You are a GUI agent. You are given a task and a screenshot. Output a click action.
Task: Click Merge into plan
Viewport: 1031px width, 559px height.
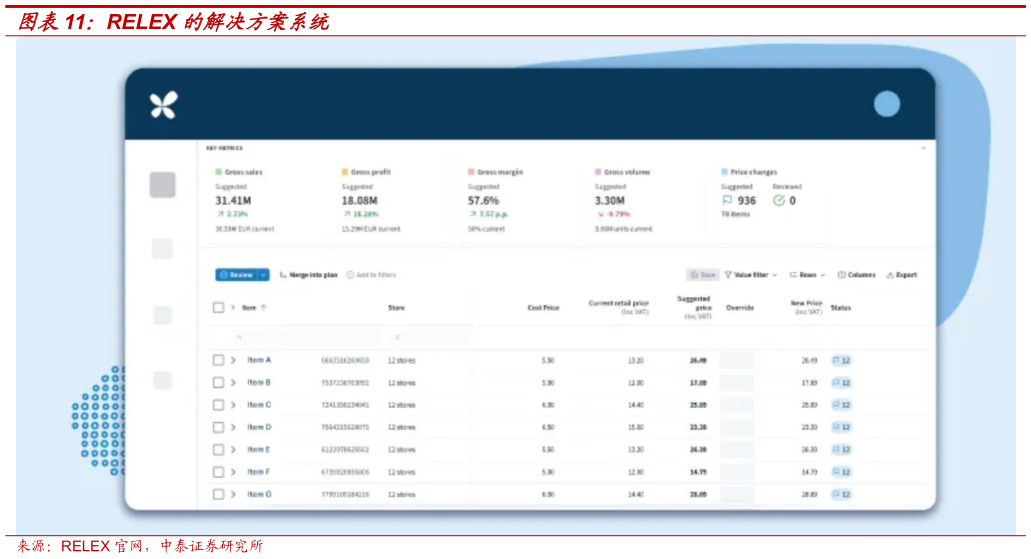pyautogui.click(x=308, y=275)
